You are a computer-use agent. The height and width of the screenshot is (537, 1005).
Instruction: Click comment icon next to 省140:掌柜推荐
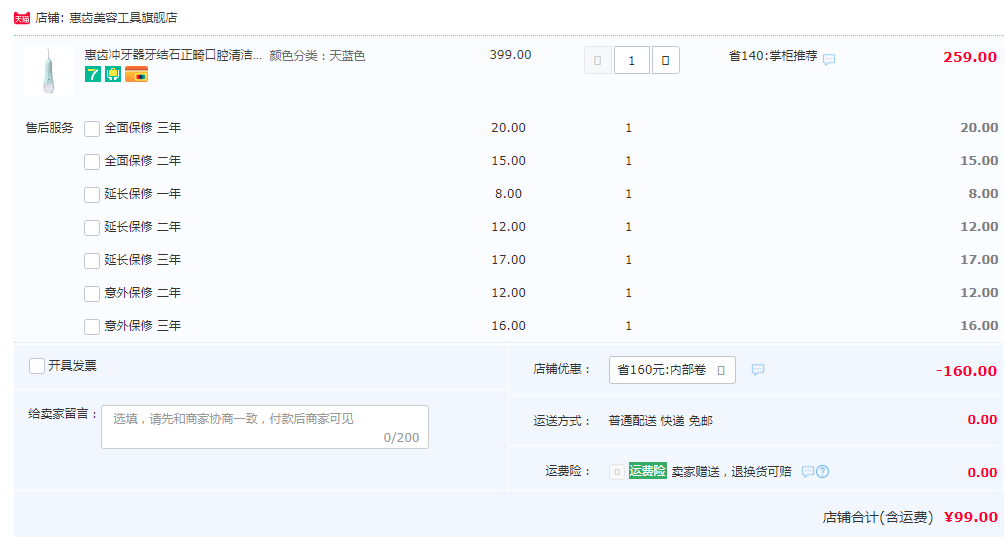click(x=829, y=60)
